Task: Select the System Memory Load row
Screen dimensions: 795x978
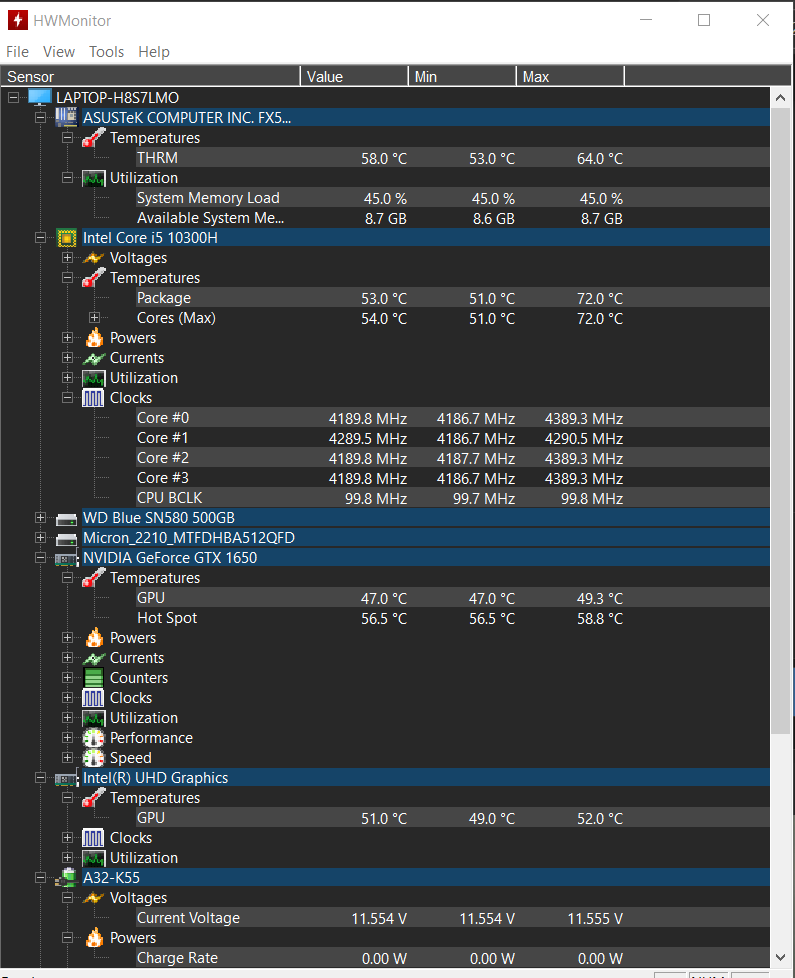Action: [453, 198]
